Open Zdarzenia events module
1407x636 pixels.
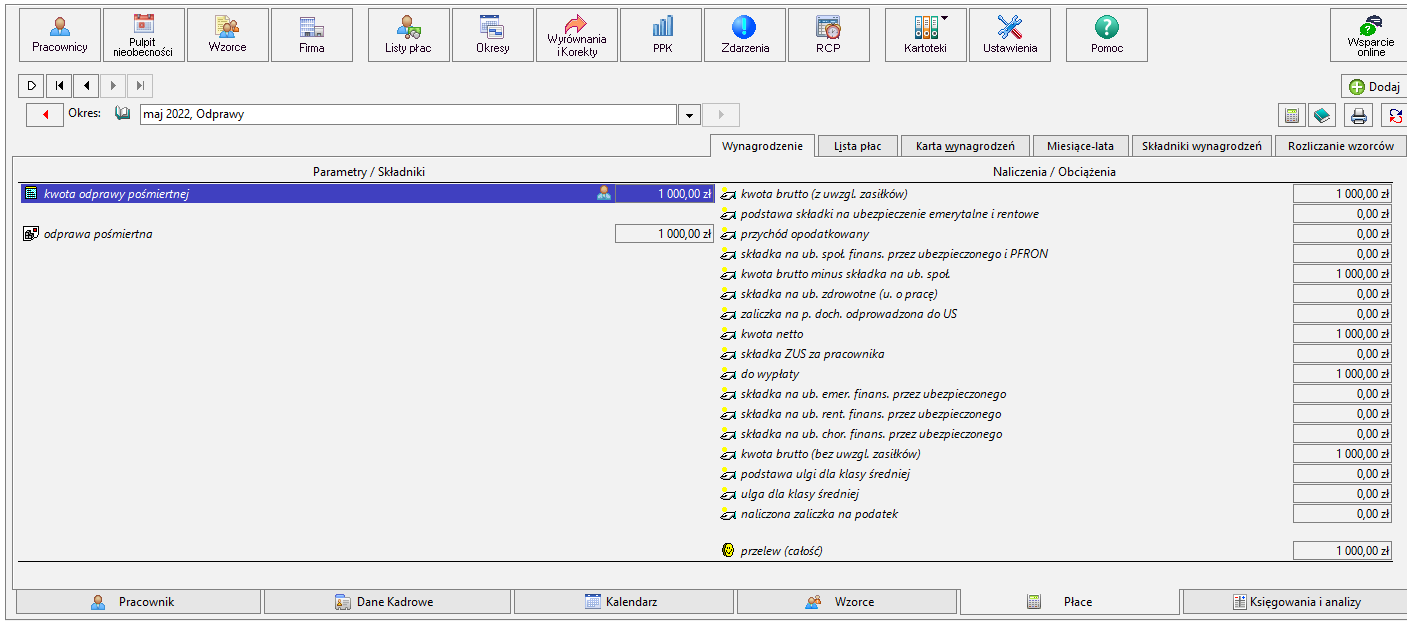[745, 35]
